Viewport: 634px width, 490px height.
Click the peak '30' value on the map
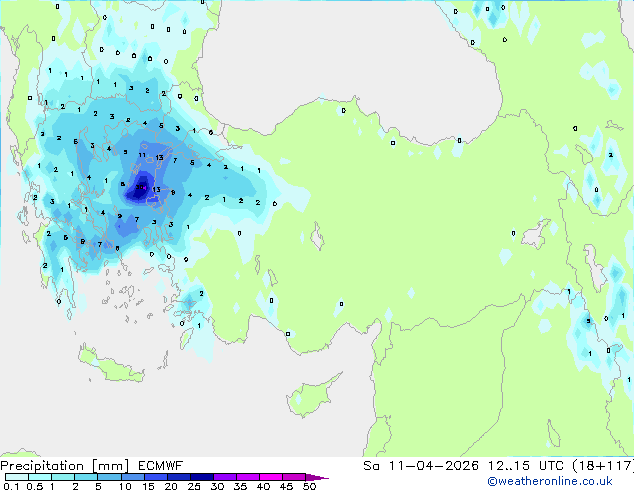coord(139,187)
